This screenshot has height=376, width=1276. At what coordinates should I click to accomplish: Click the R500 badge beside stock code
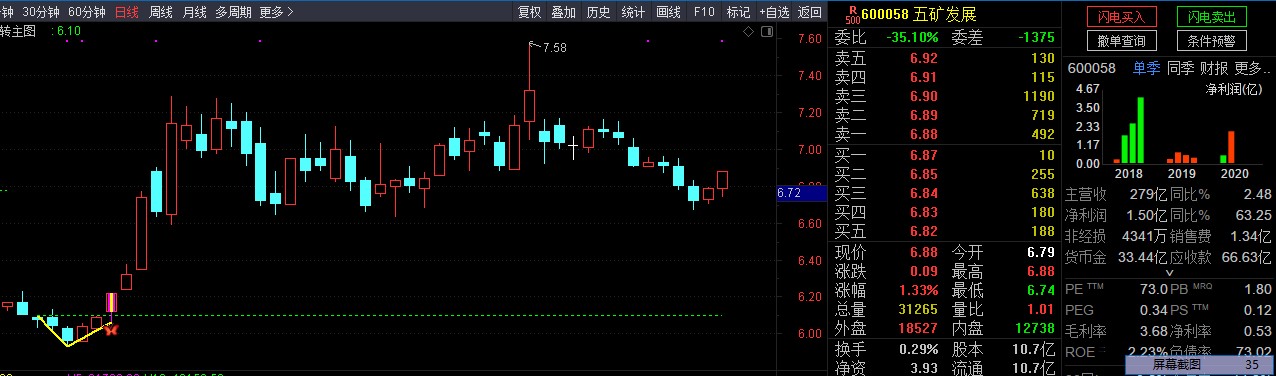(851, 14)
